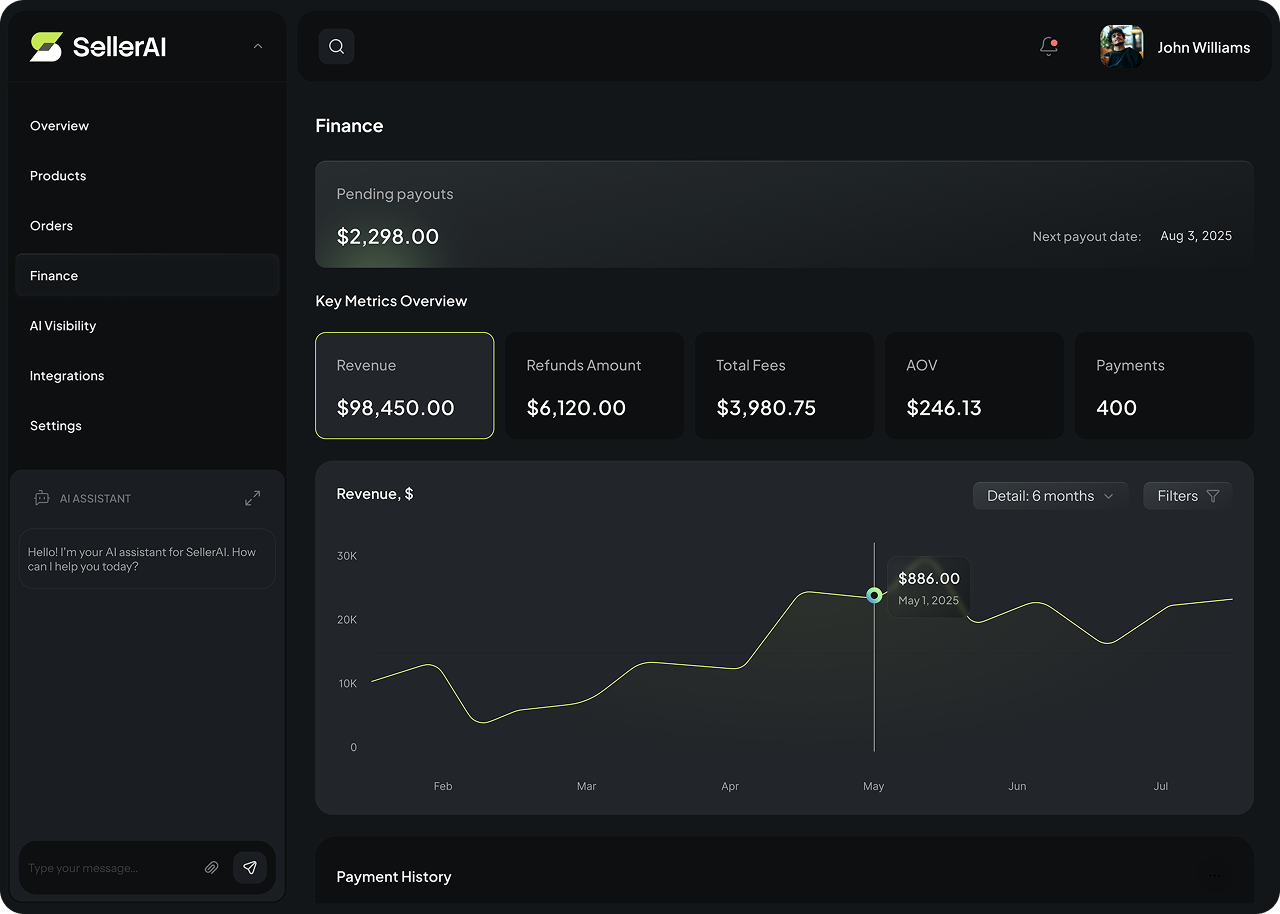Send a message using the paper plane icon
The width and height of the screenshot is (1280, 914).
(x=250, y=867)
